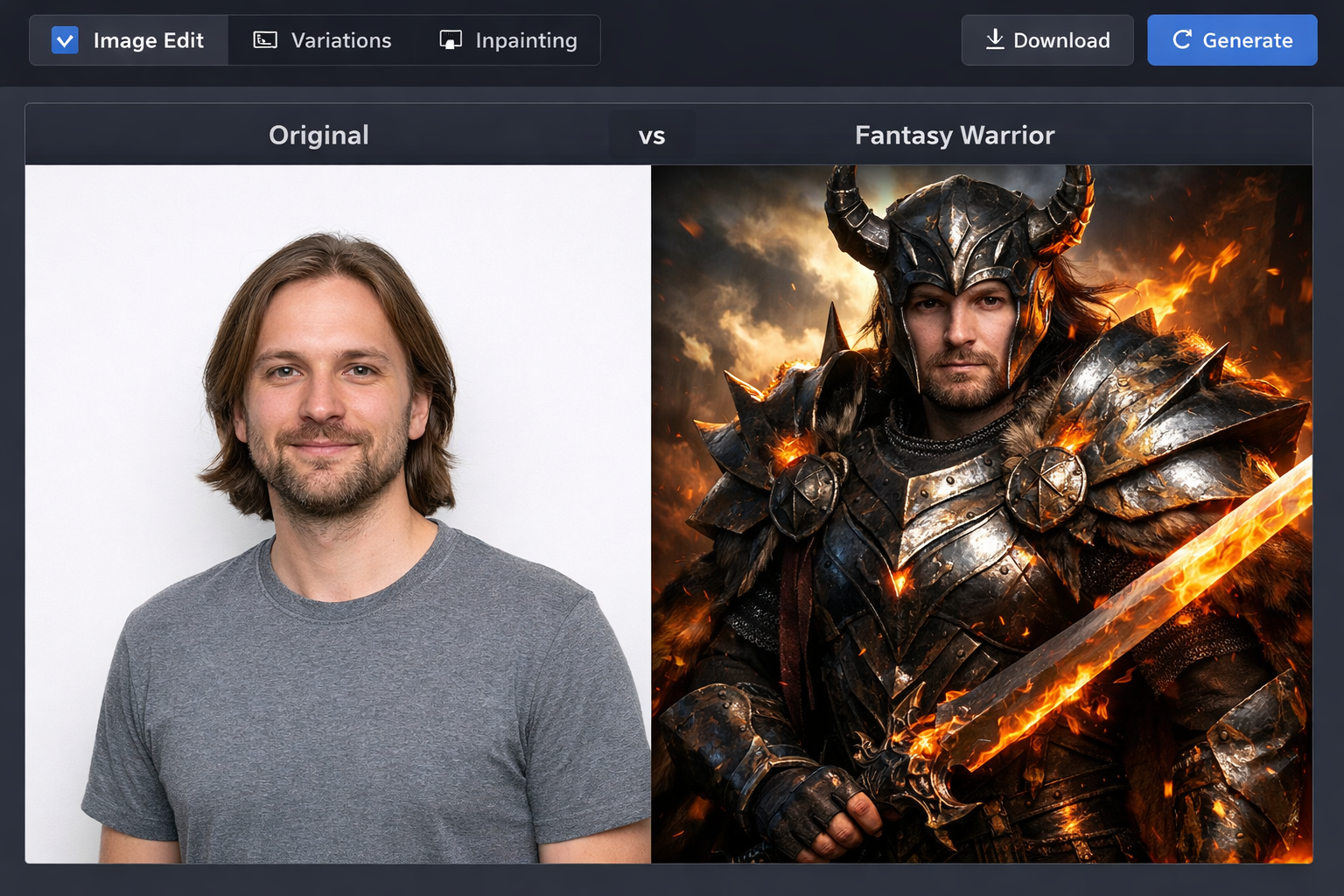Click the blue checkmark icon beside Image Edit
The height and width of the screenshot is (896, 1344).
(64, 39)
